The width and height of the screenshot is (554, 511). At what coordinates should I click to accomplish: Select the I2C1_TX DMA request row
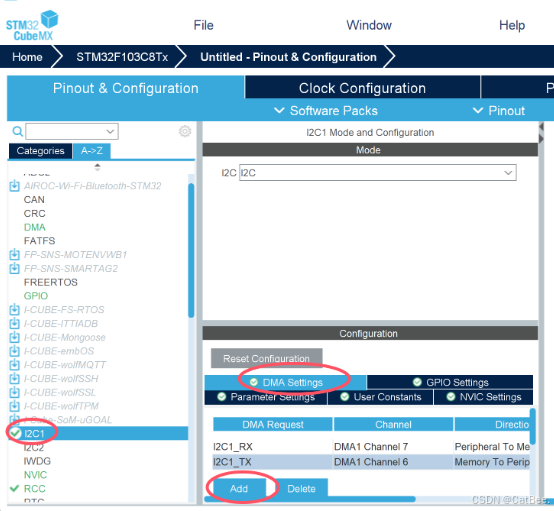tap(371, 462)
